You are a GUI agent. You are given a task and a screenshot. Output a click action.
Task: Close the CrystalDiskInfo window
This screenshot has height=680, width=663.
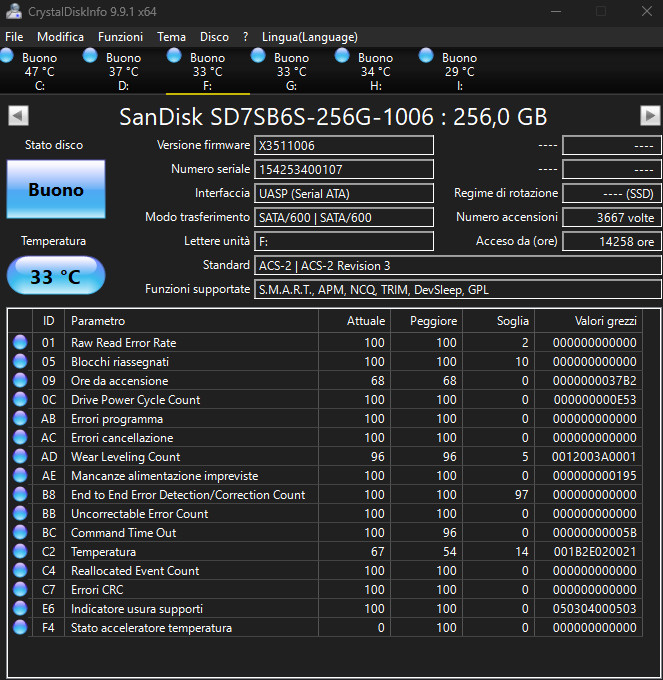click(647, 11)
